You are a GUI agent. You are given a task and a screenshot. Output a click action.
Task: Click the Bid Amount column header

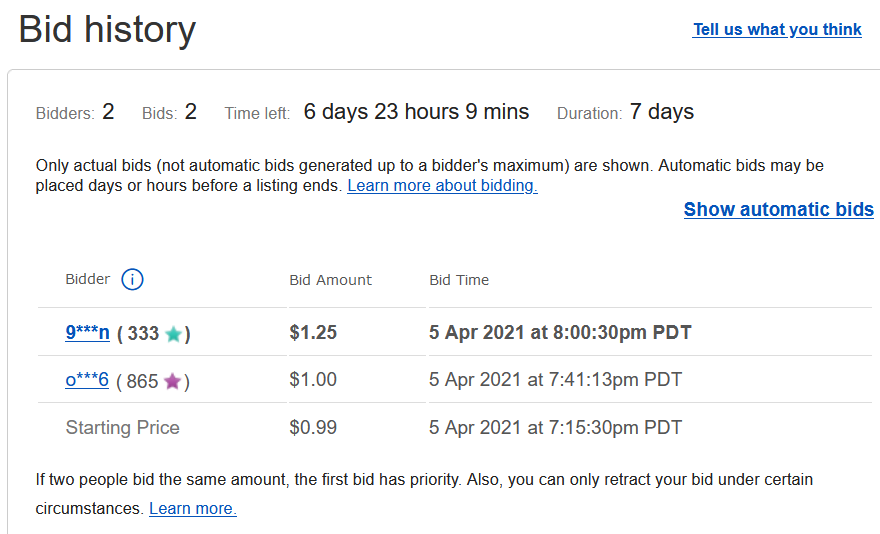(330, 280)
